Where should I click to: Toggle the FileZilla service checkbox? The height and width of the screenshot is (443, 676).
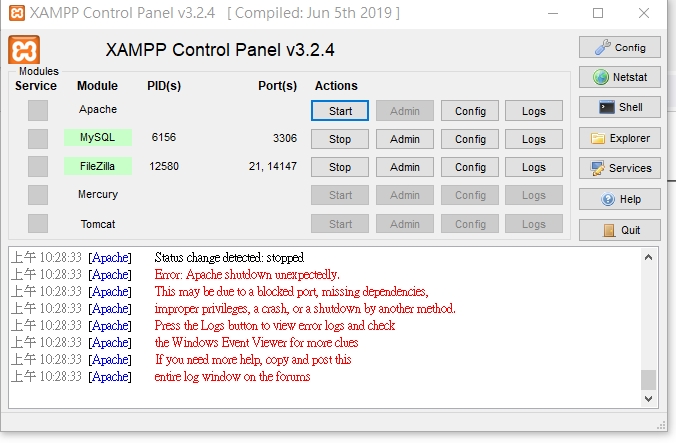point(38,167)
